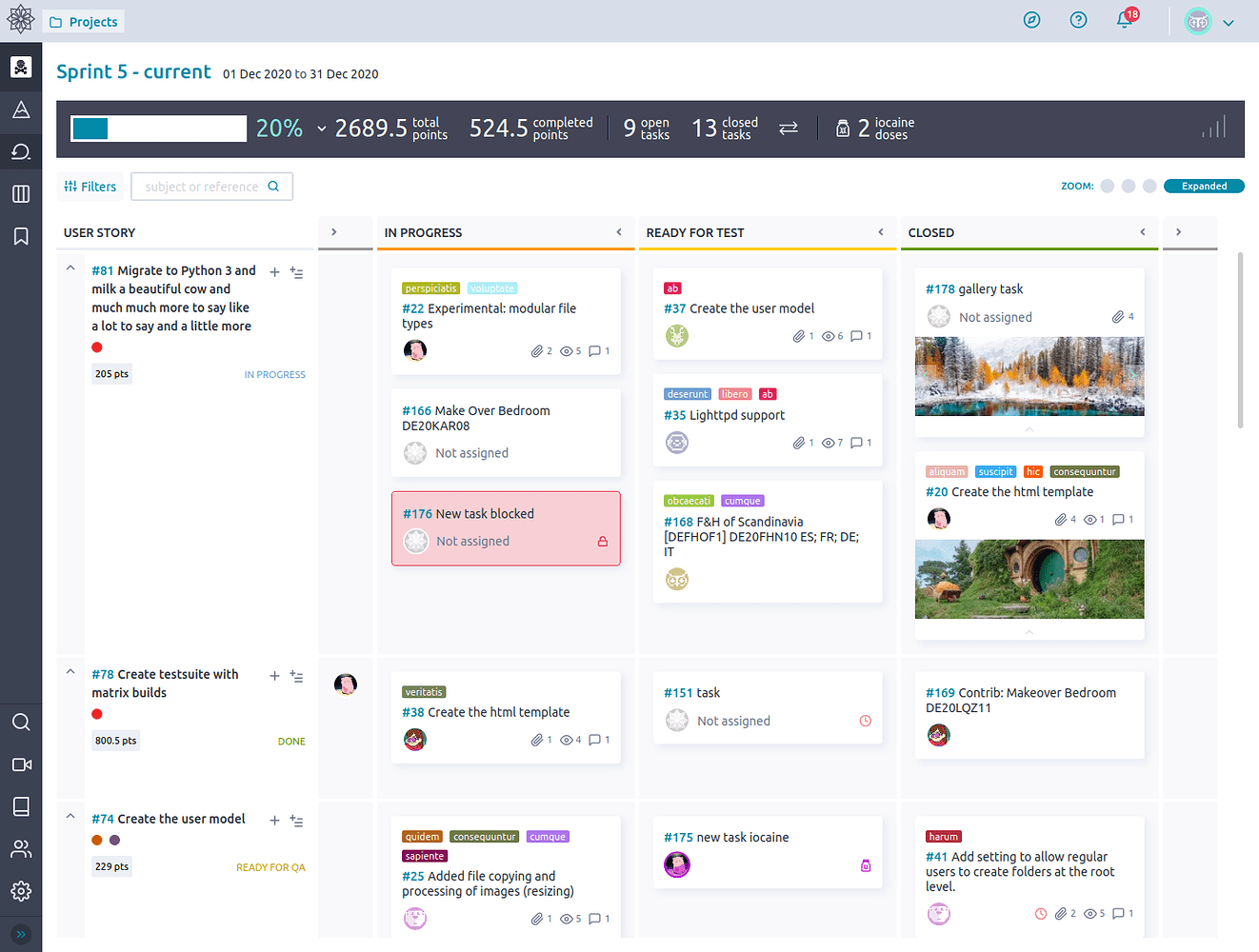
Task: Open the wiki book sidebar icon
Action: 21,806
